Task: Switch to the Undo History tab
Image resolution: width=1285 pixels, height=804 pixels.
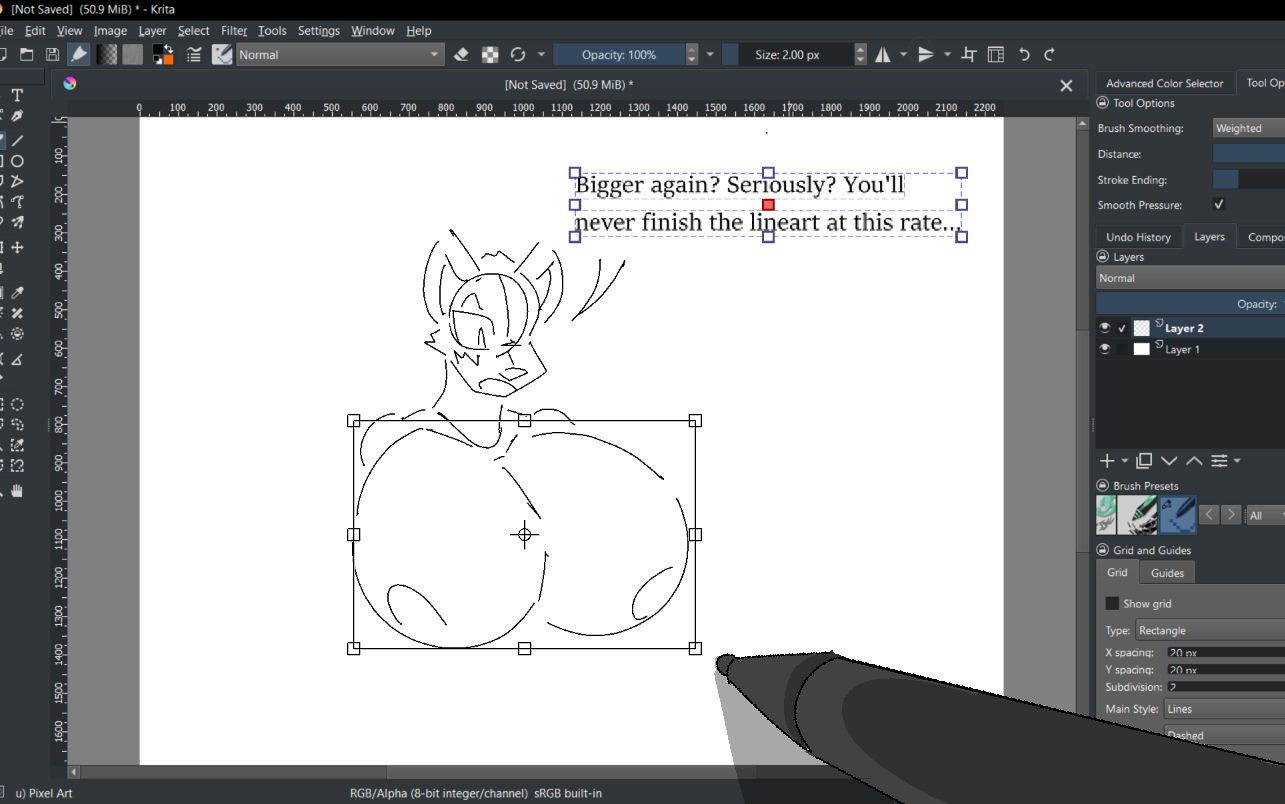Action: click(x=1138, y=237)
